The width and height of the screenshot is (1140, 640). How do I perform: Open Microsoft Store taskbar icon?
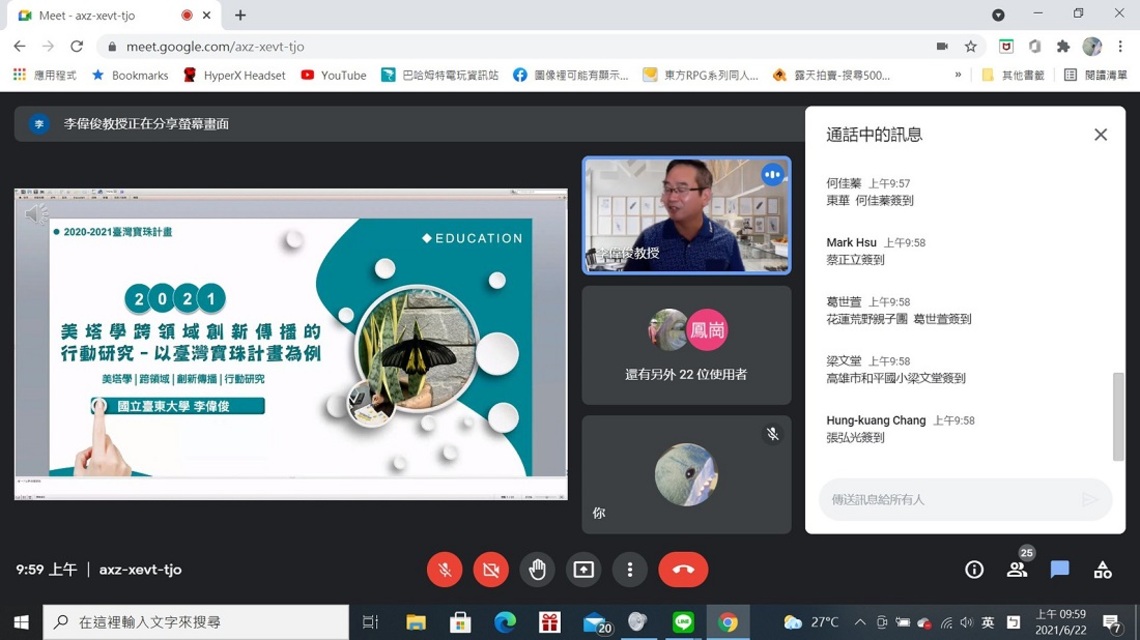[x=460, y=623]
